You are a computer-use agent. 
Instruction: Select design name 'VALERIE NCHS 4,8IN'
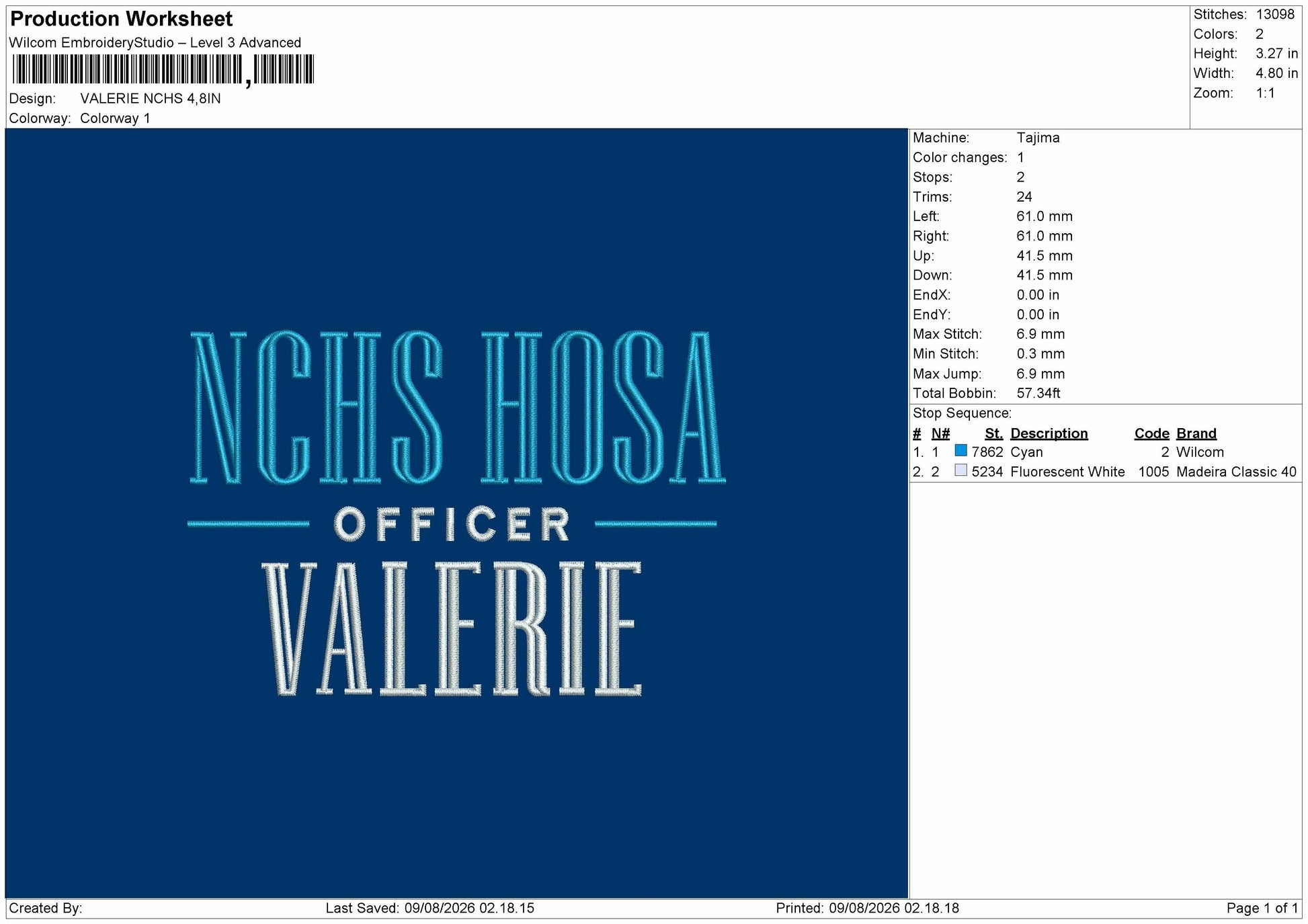[151, 98]
